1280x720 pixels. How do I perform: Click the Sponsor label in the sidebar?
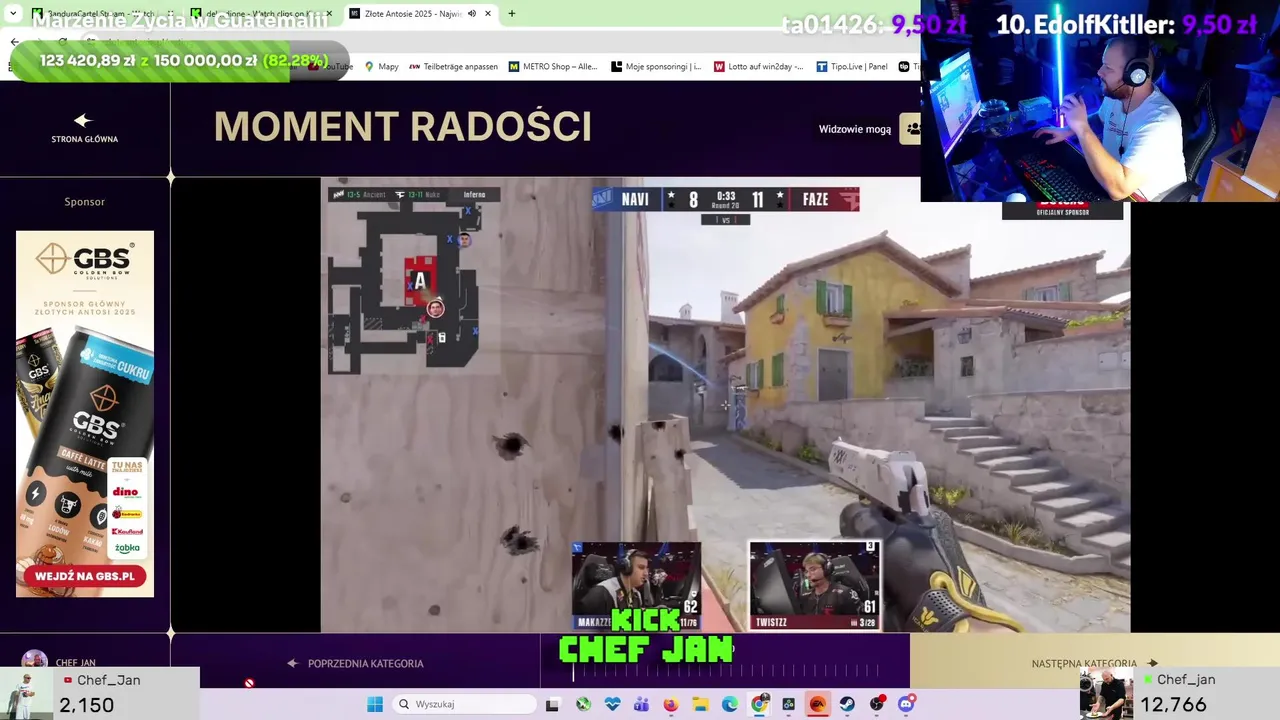(x=85, y=202)
